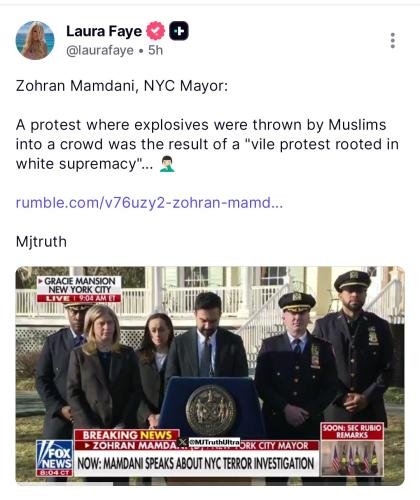Click the Laura Faye display name

coord(104,31)
